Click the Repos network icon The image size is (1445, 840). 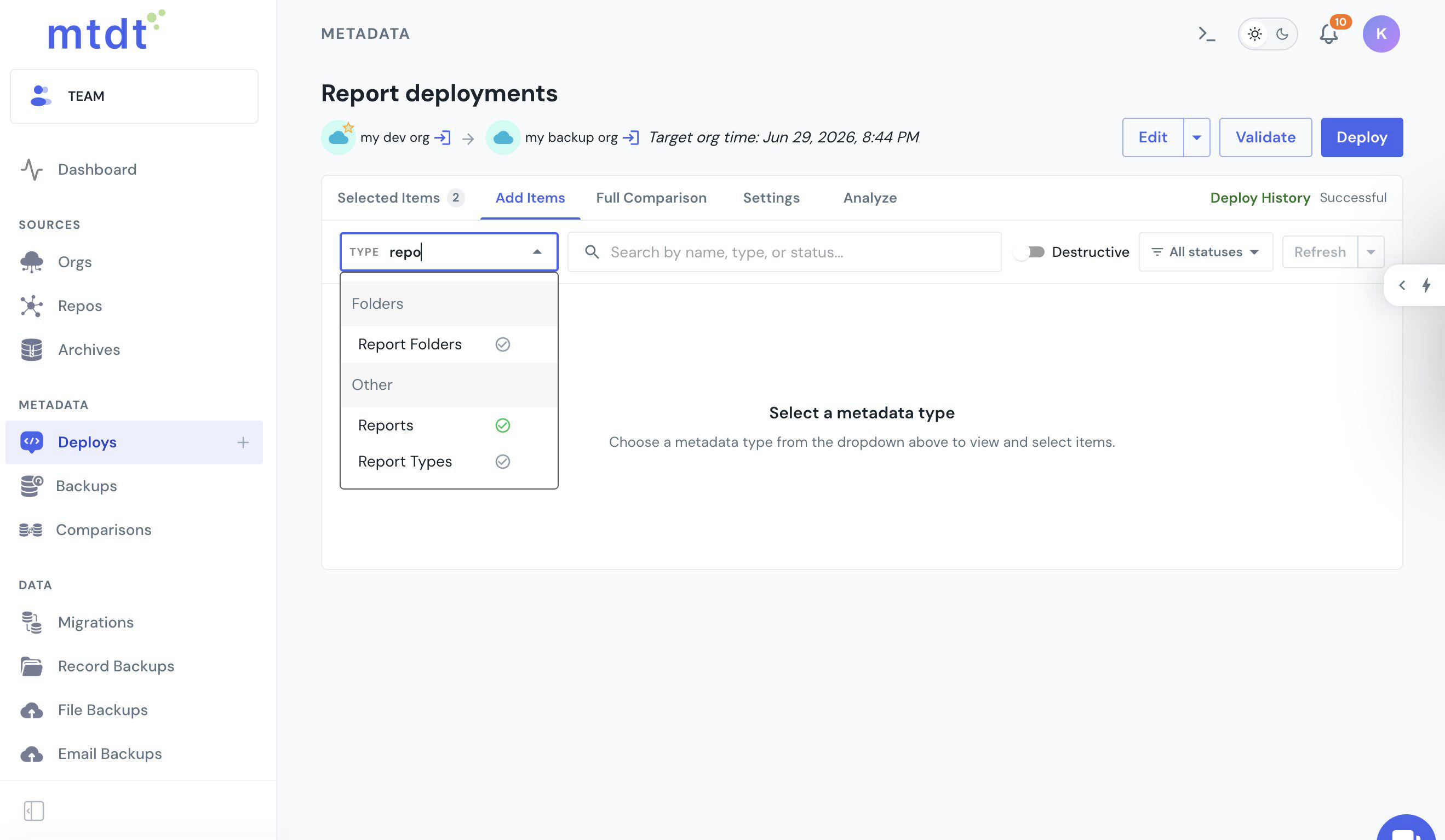(32, 306)
